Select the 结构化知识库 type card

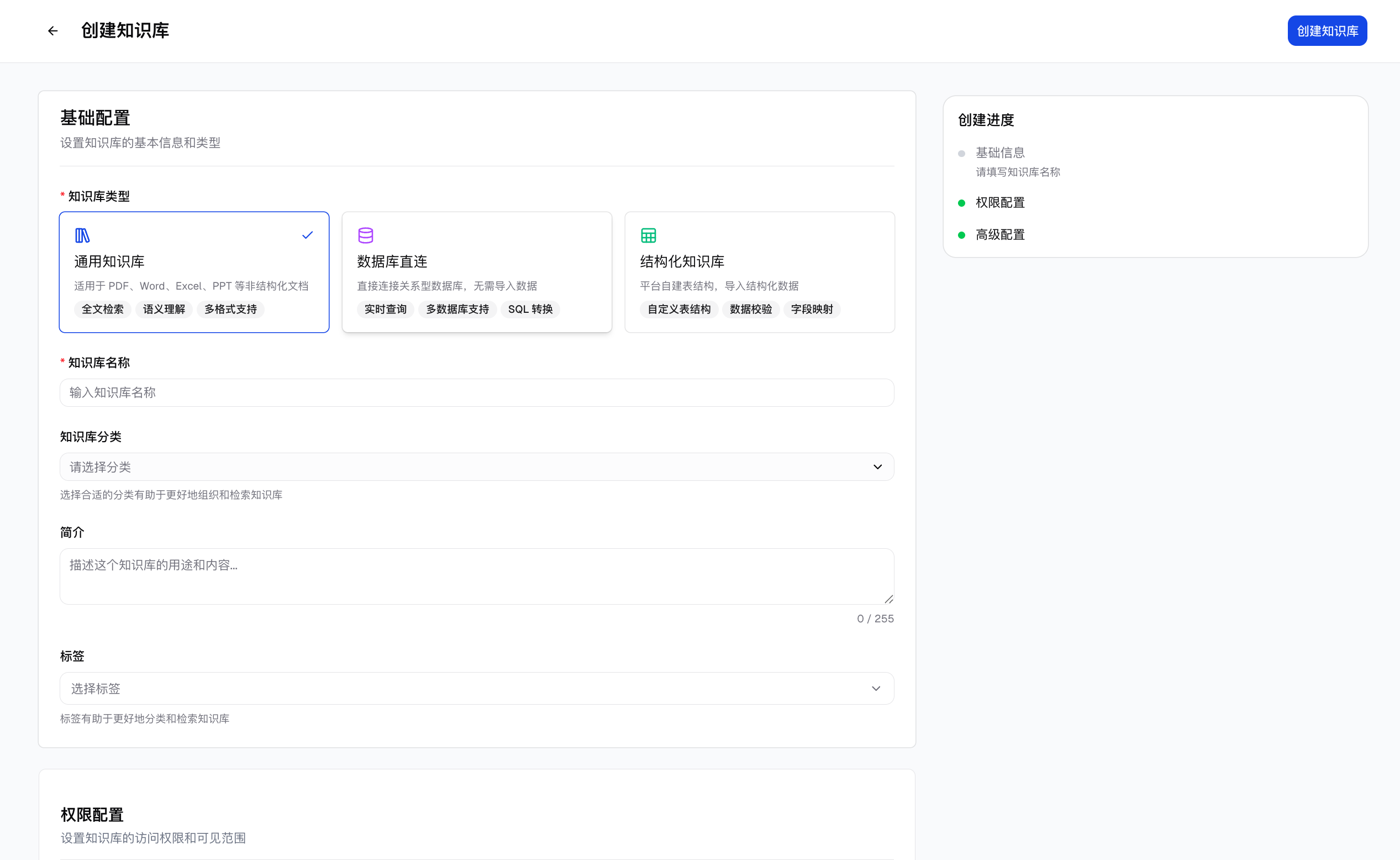[x=760, y=272]
